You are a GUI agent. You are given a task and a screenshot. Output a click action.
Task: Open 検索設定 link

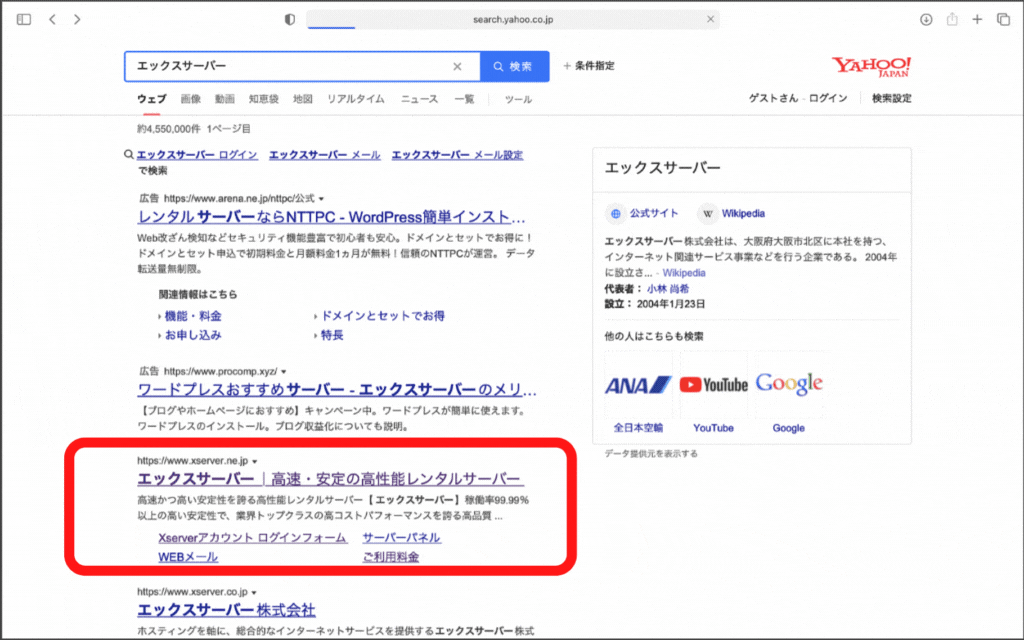(x=891, y=99)
